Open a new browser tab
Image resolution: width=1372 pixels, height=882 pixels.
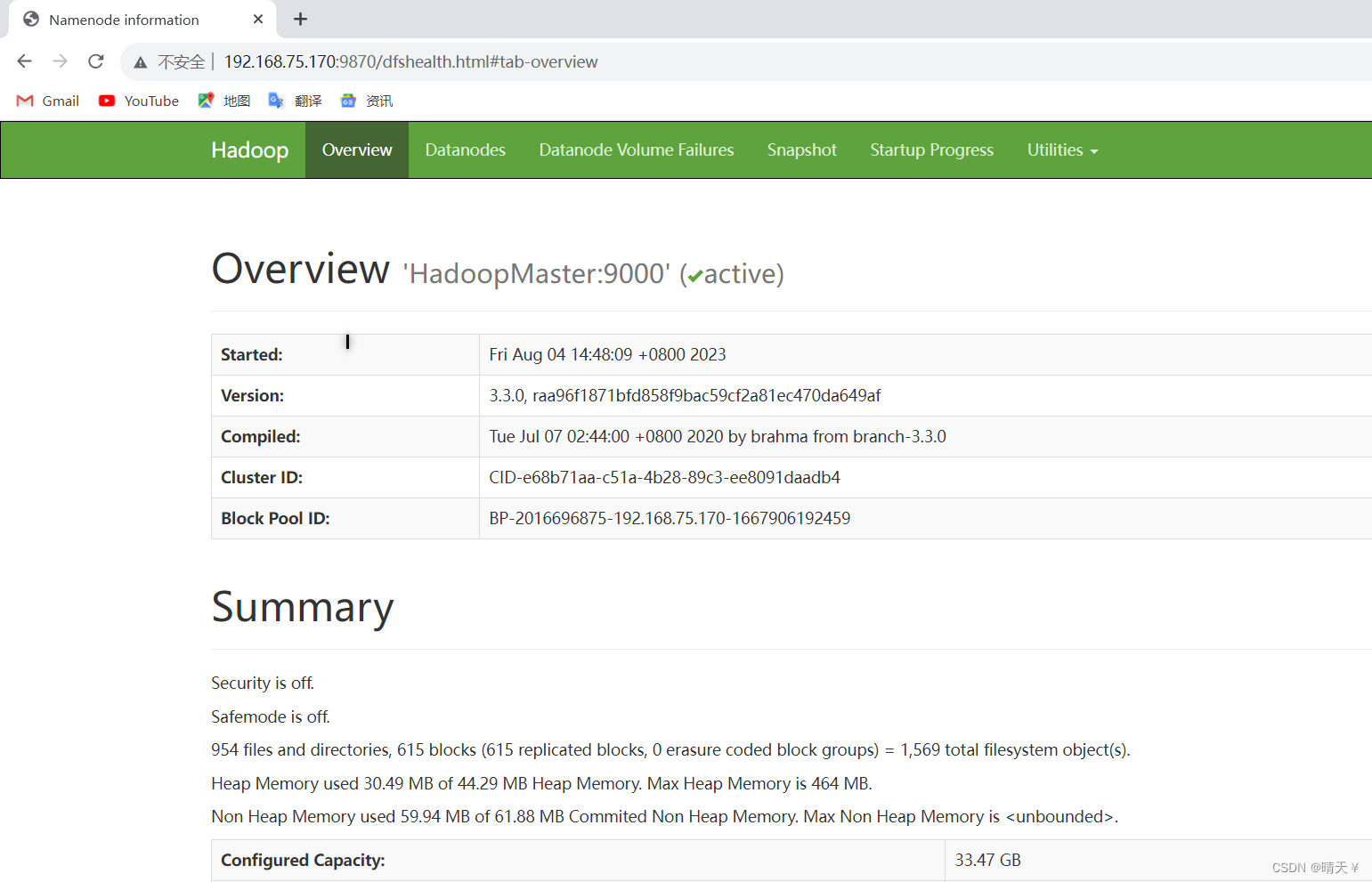[x=301, y=19]
